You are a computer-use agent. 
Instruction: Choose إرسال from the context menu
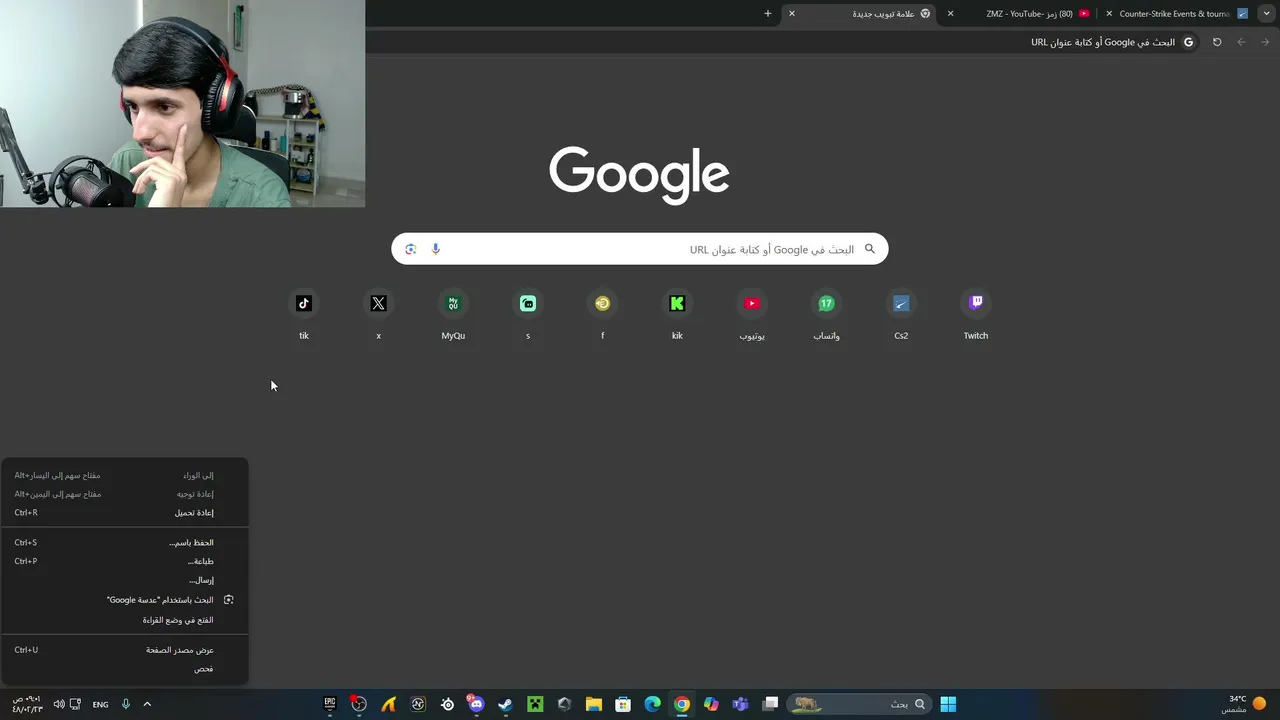tap(124, 580)
